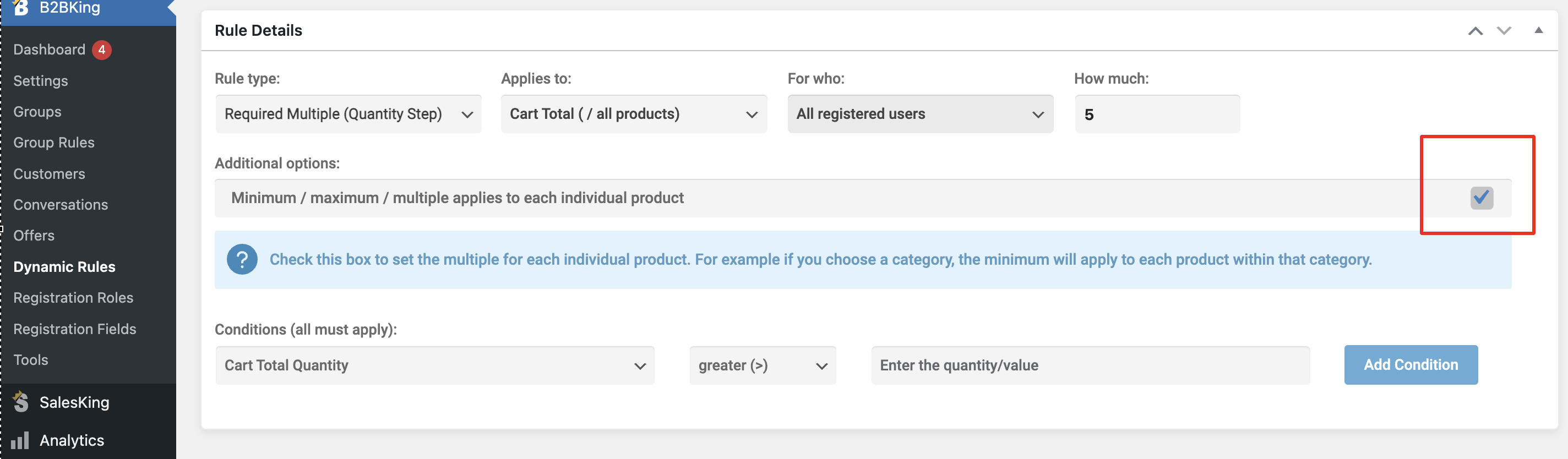Screen dimensions: 1568x459
Task: Click the How much value field
Action: pyautogui.click(x=1157, y=114)
